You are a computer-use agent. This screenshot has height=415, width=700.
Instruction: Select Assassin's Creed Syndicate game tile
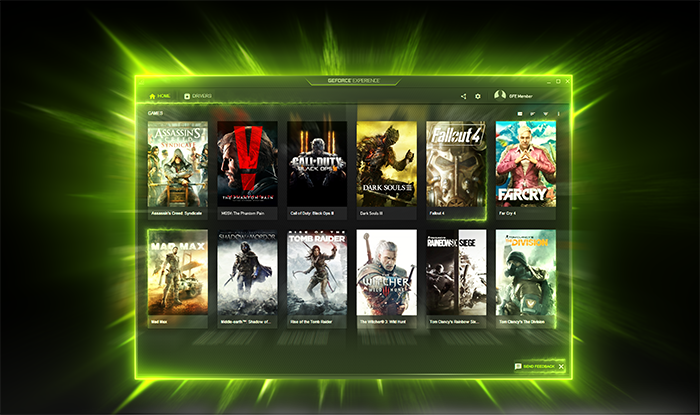[178, 170]
